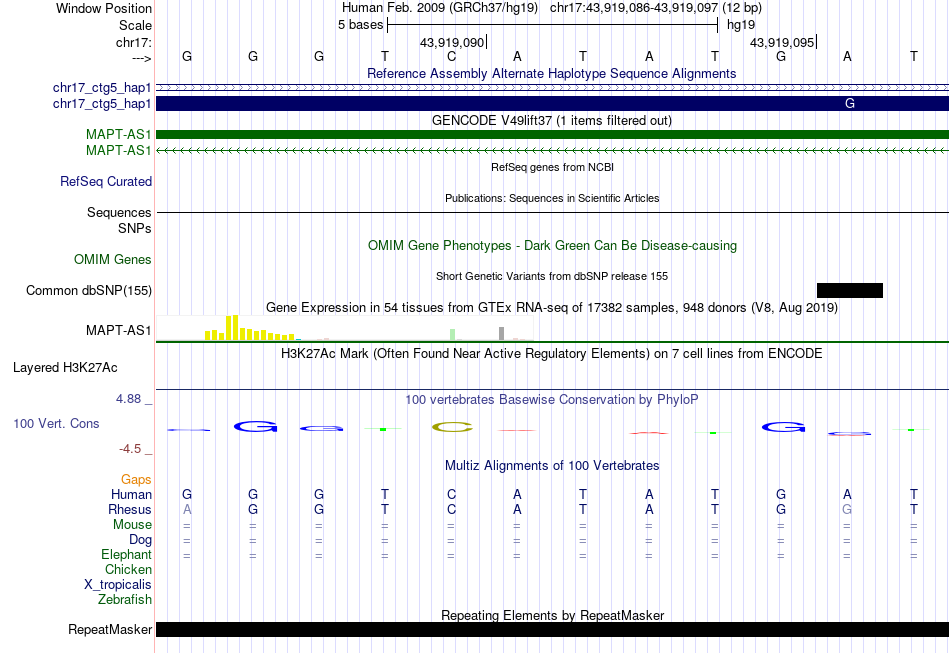Click the Mouse species label
950x653 pixels.
(132, 525)
